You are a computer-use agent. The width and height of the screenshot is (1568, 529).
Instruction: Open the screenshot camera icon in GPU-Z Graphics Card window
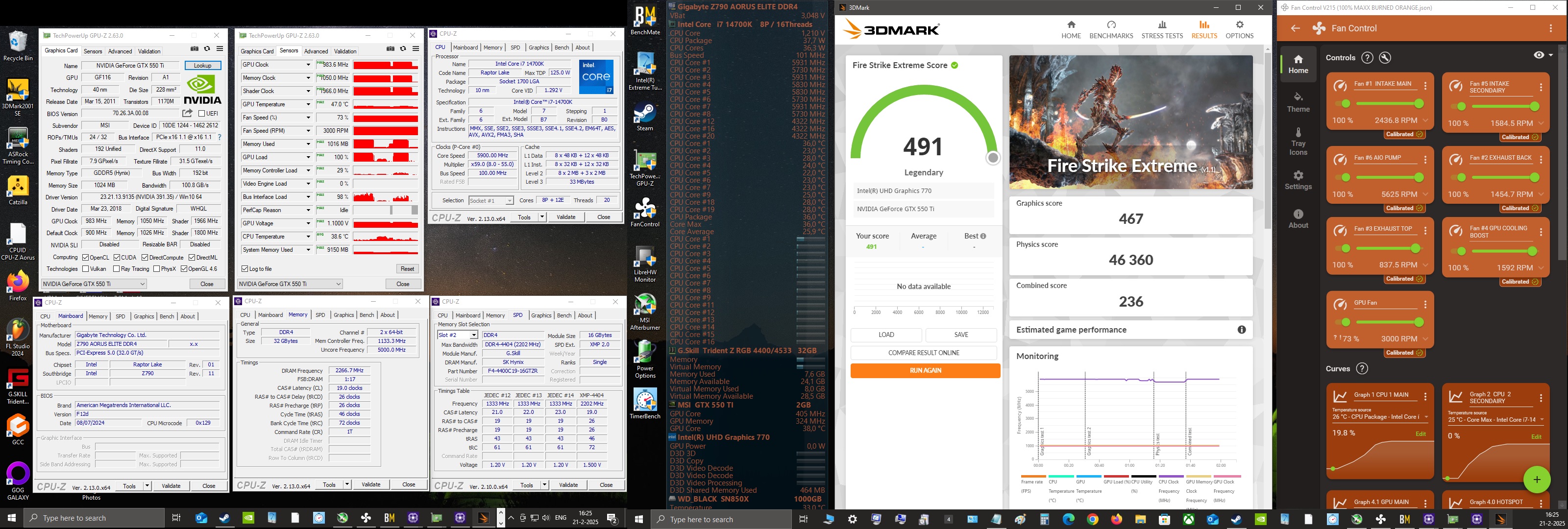(x=194, y=48)
